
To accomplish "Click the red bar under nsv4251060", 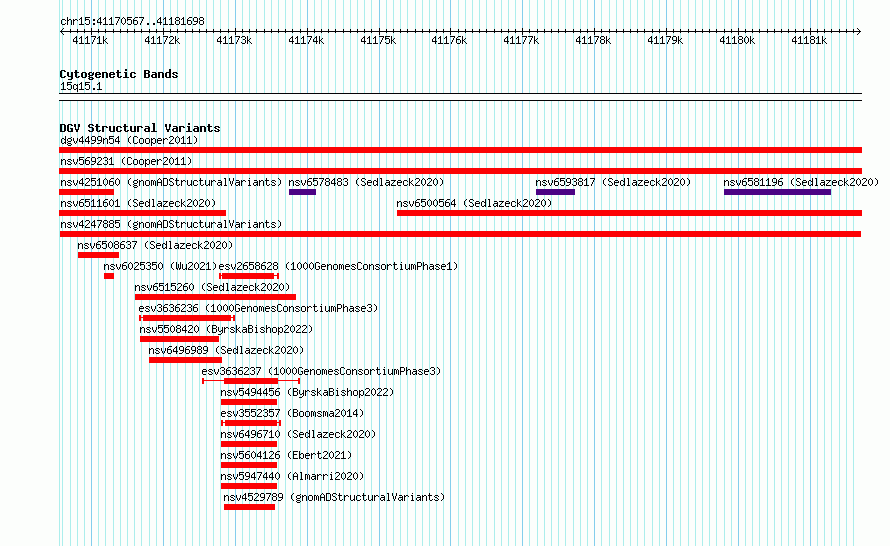I will [86, 192].
